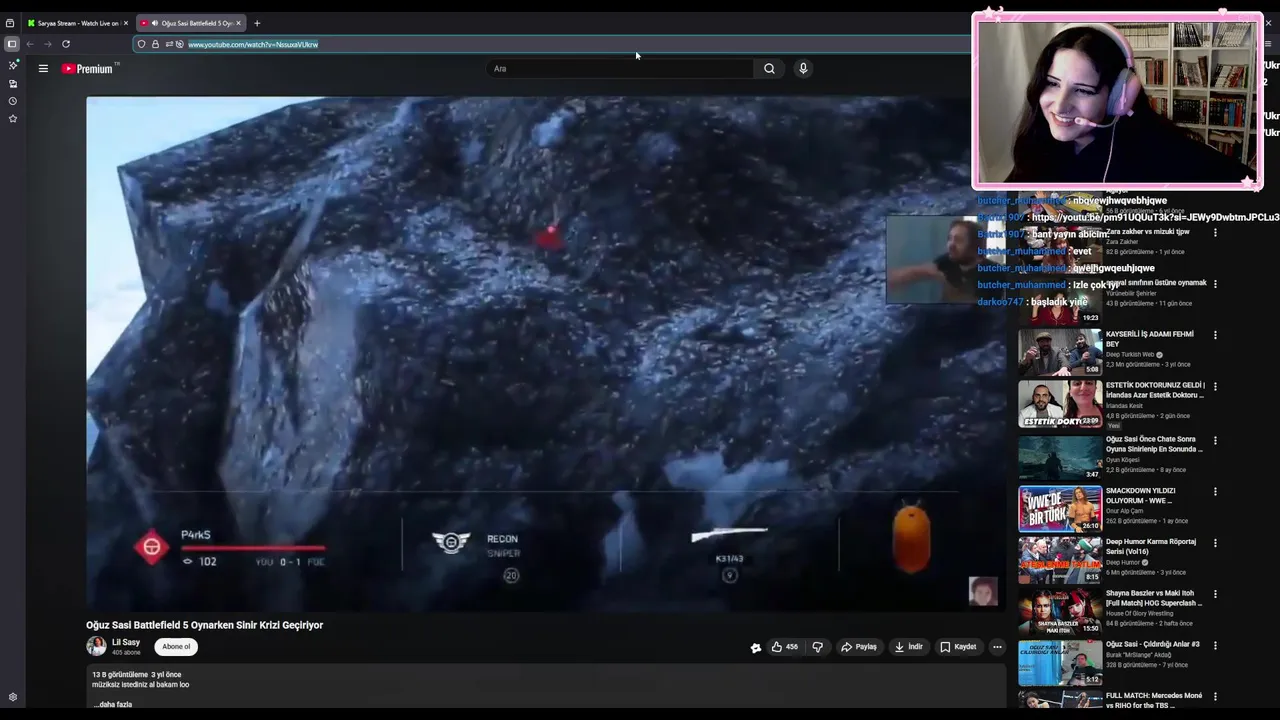This screenshot has height=720, width=1280.
Task: Open options menu for 'ESTETİK DOKTORUNUZ GELDİ' video
Action: (x=1215, y=387)
